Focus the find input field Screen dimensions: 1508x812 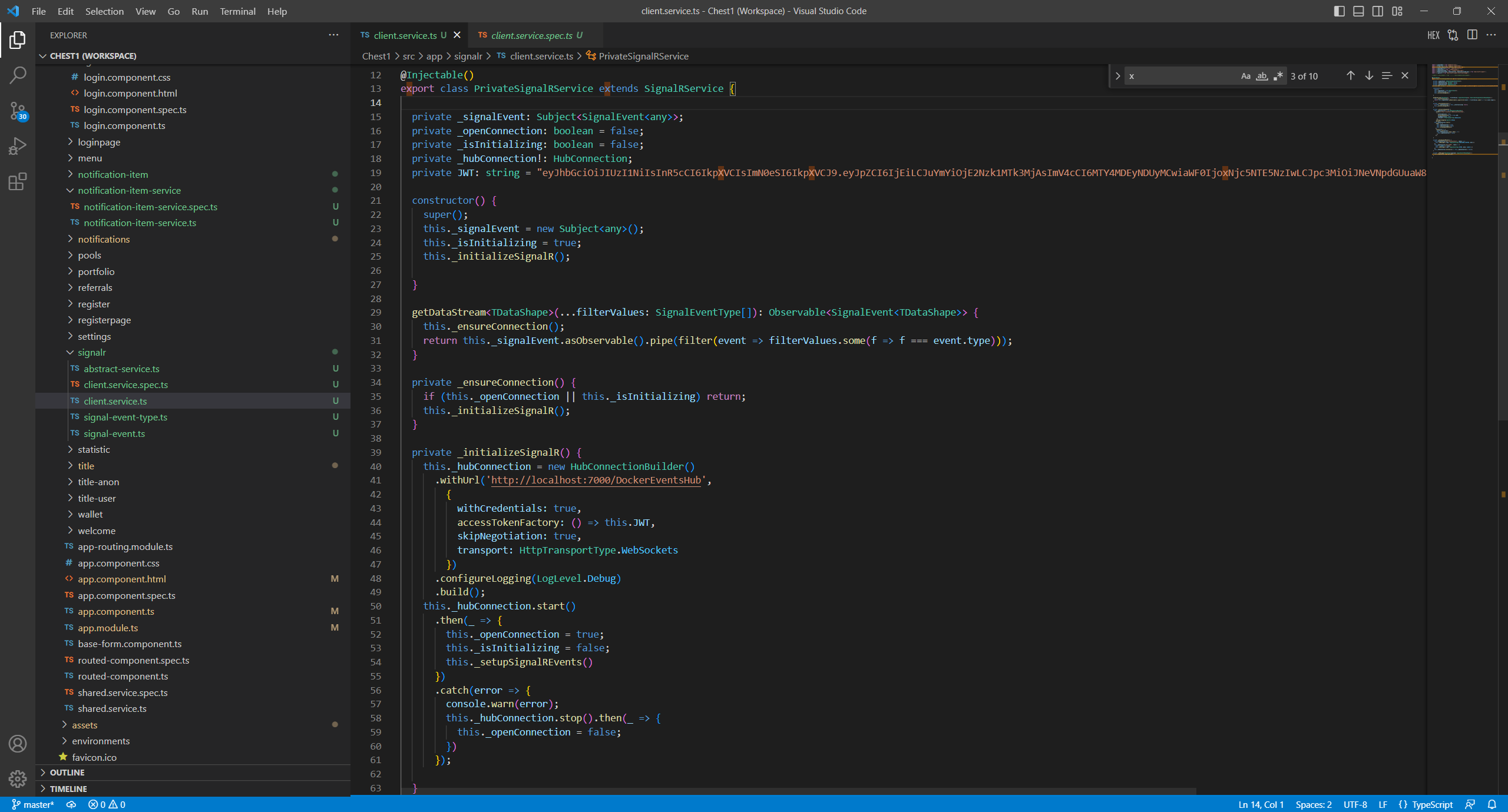1178,76
